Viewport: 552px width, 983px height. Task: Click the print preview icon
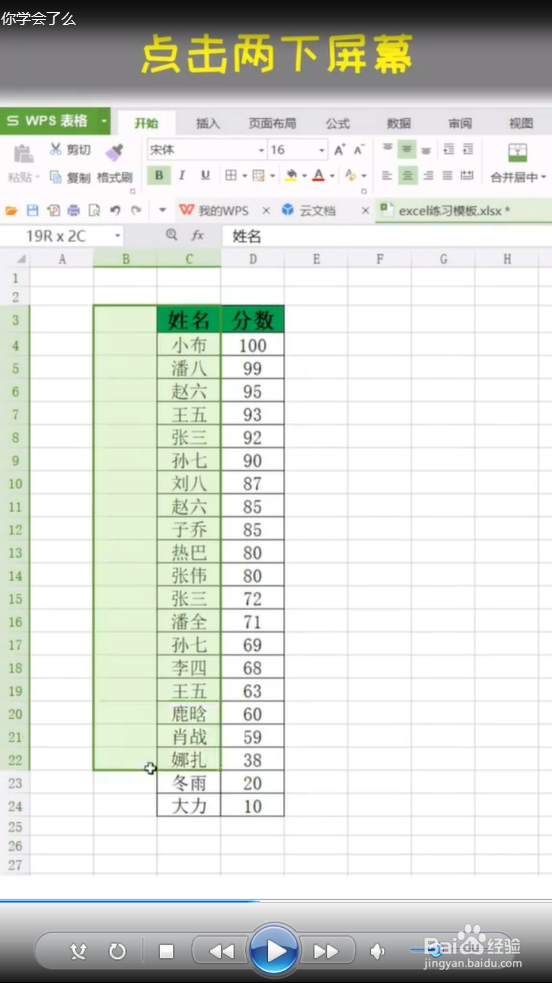[x=94, y=211]
